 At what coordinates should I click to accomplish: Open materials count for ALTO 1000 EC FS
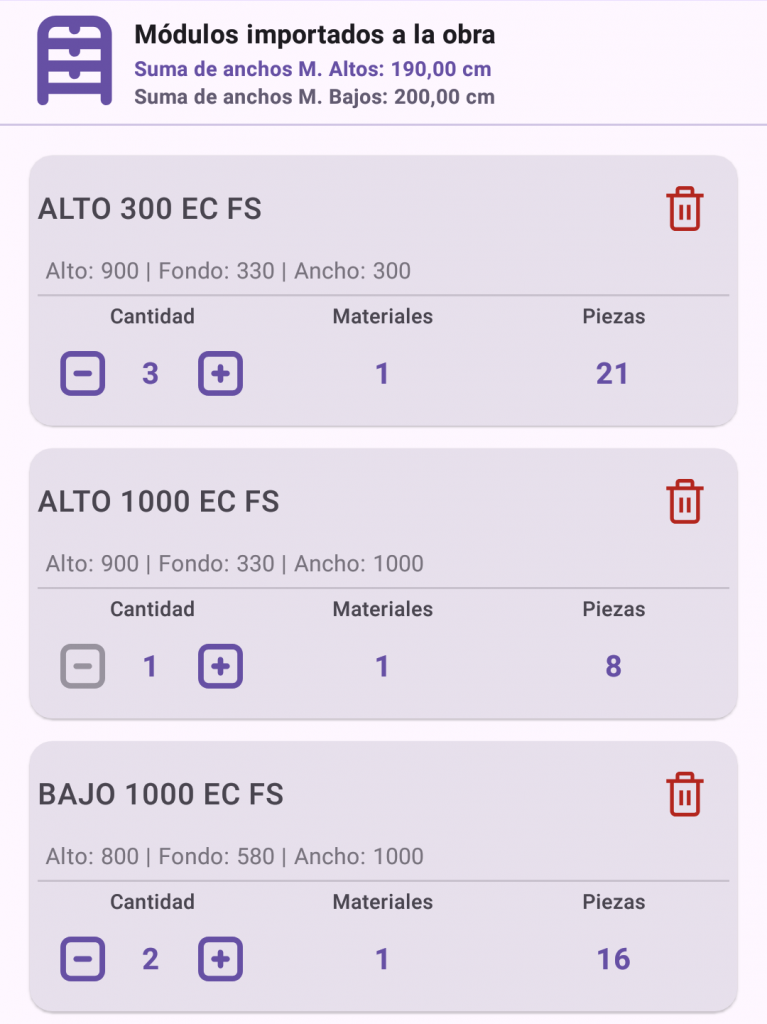[382, 666]
